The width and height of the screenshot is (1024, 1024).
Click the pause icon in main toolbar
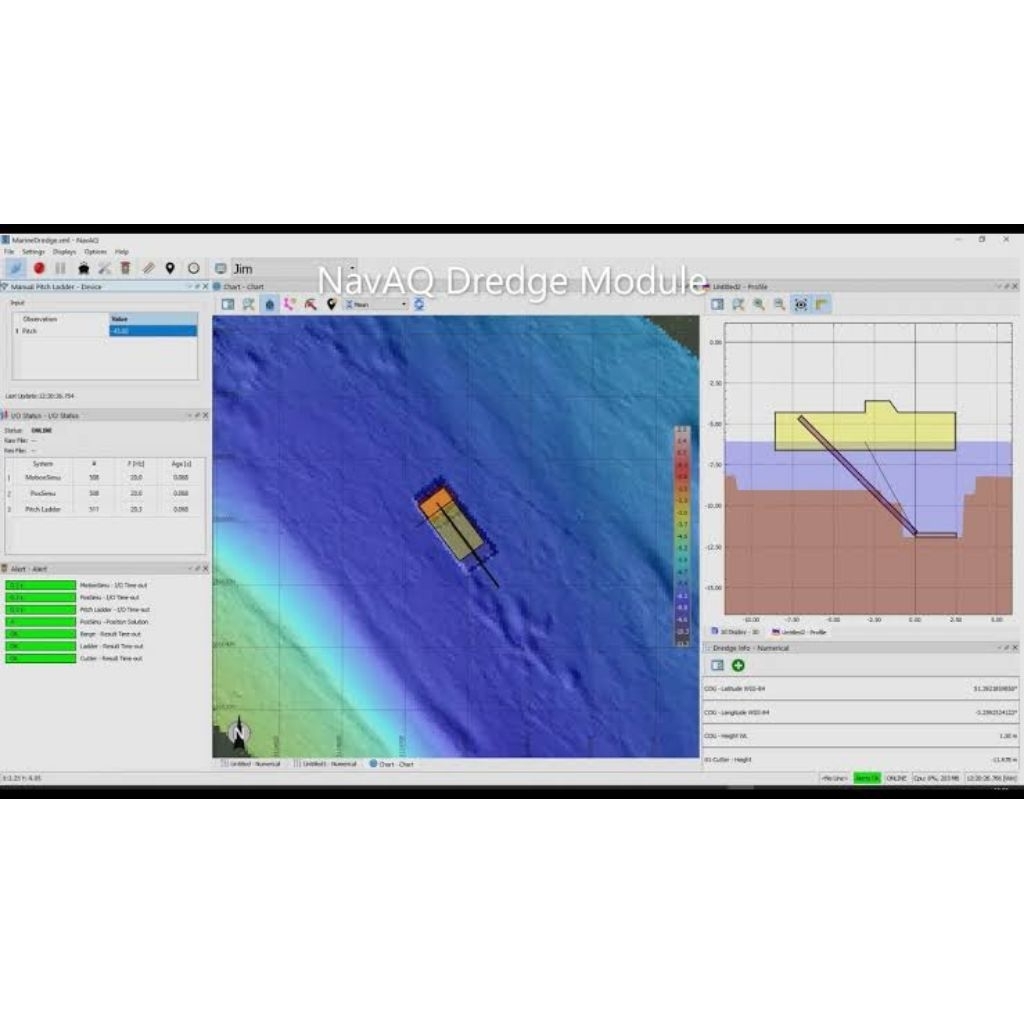pos(60,268)
